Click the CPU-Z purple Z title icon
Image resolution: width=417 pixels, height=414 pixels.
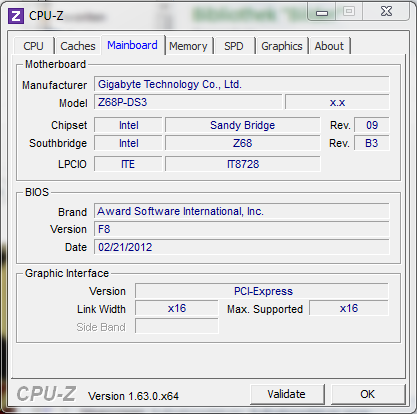tap(16, 16)
